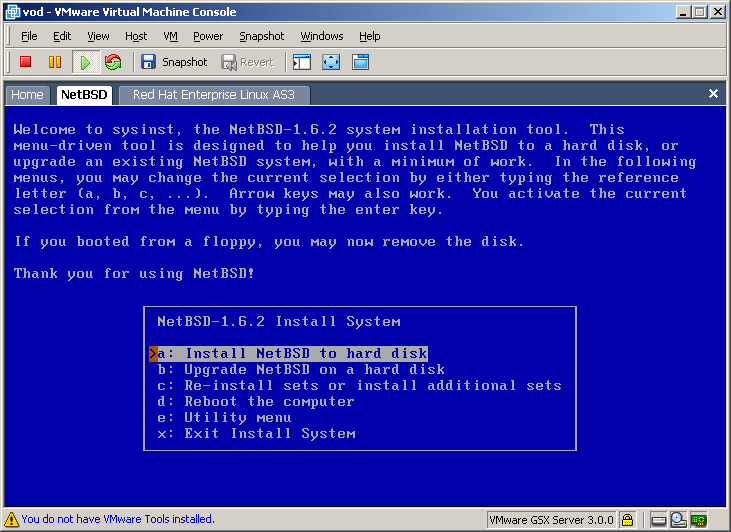Maximize the VMware console window
731x532 pixels.
(699, 12)
